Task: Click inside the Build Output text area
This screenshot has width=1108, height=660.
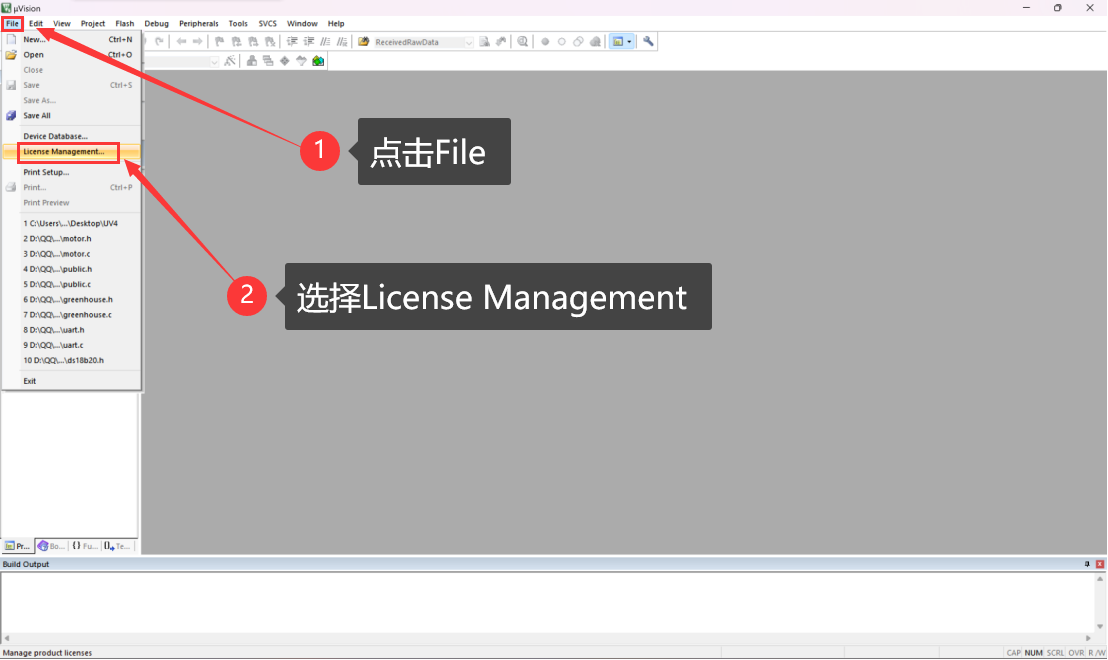Action: point(547,603)
